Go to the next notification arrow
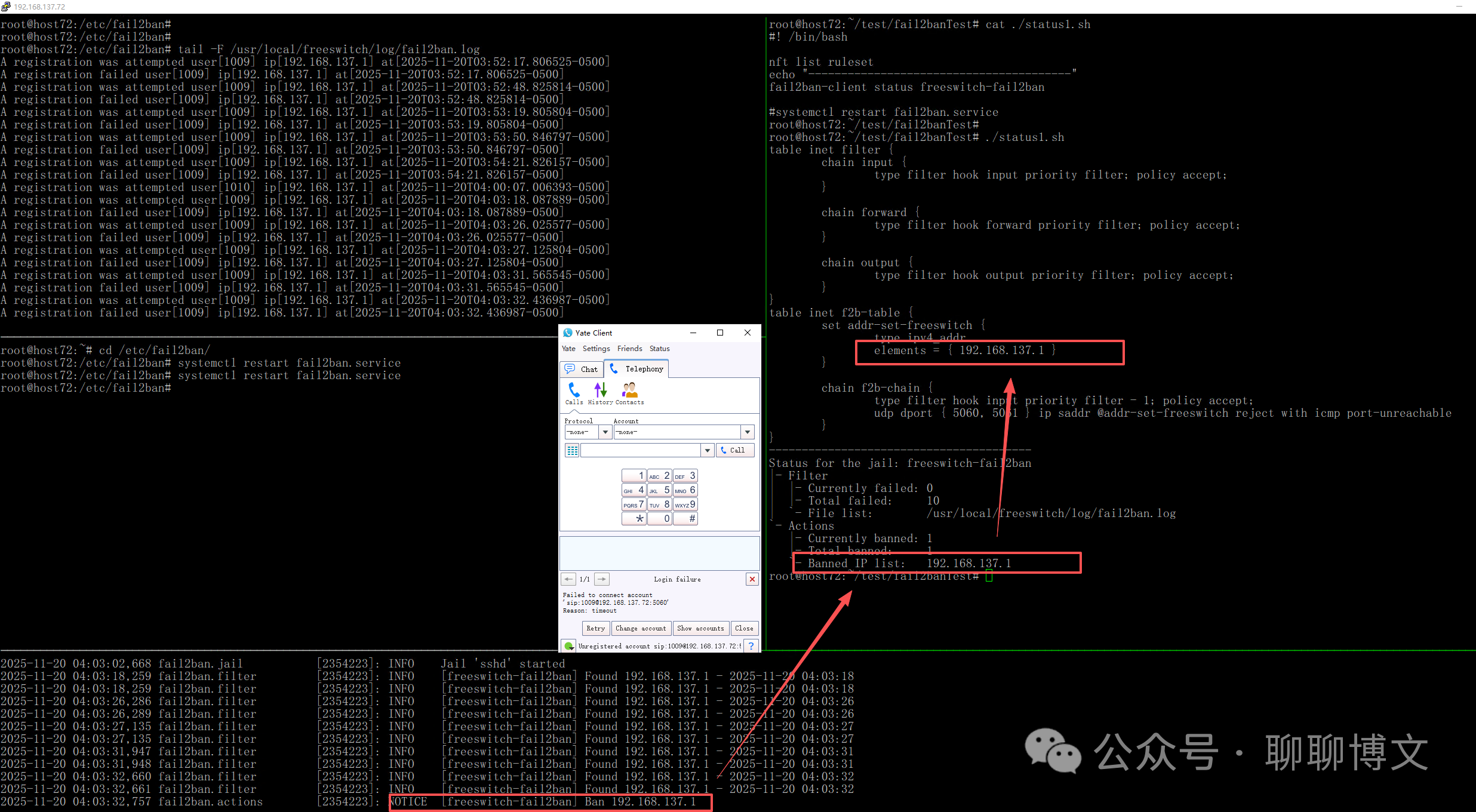Screen dimensions: 1476x812 pos(602,579)
